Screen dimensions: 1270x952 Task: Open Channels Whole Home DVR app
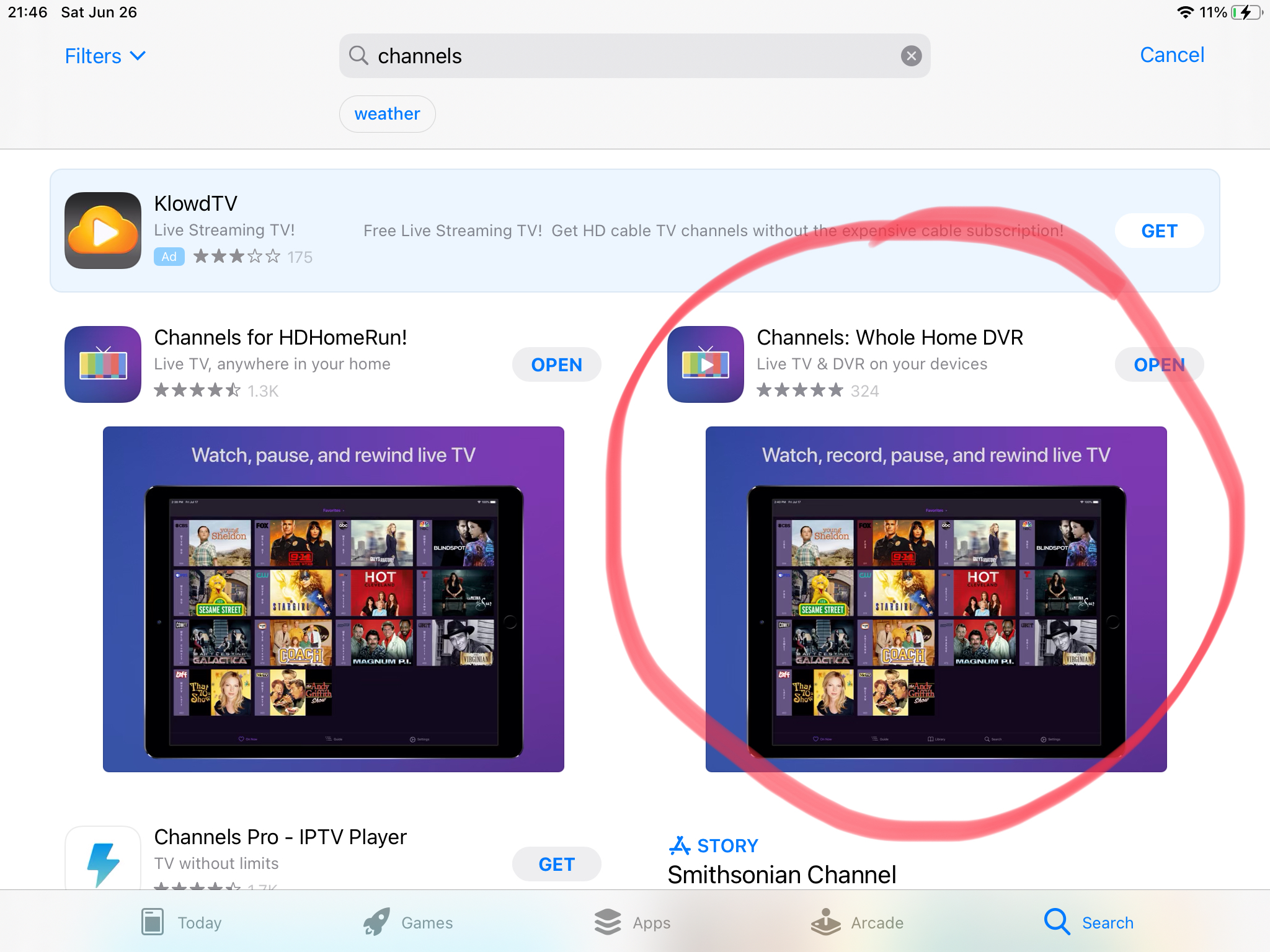1159,365
